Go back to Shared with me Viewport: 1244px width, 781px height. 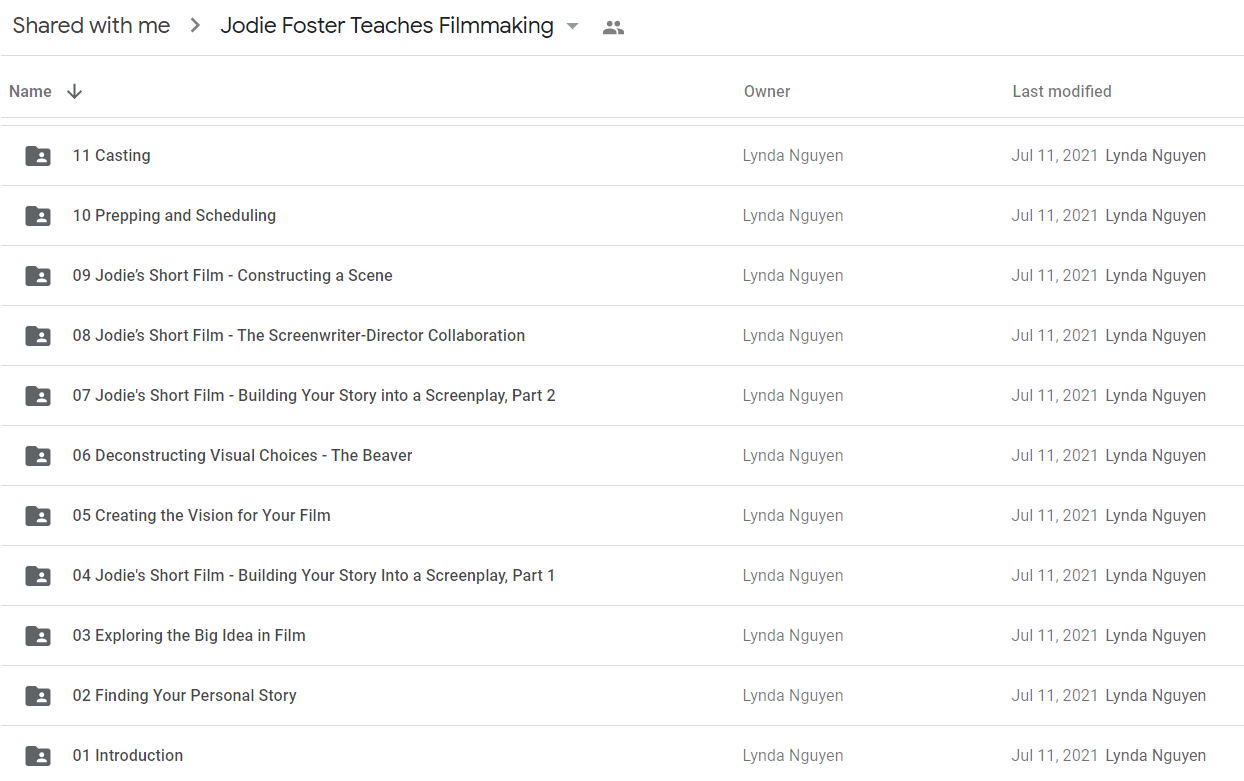[x=91, y=26]
